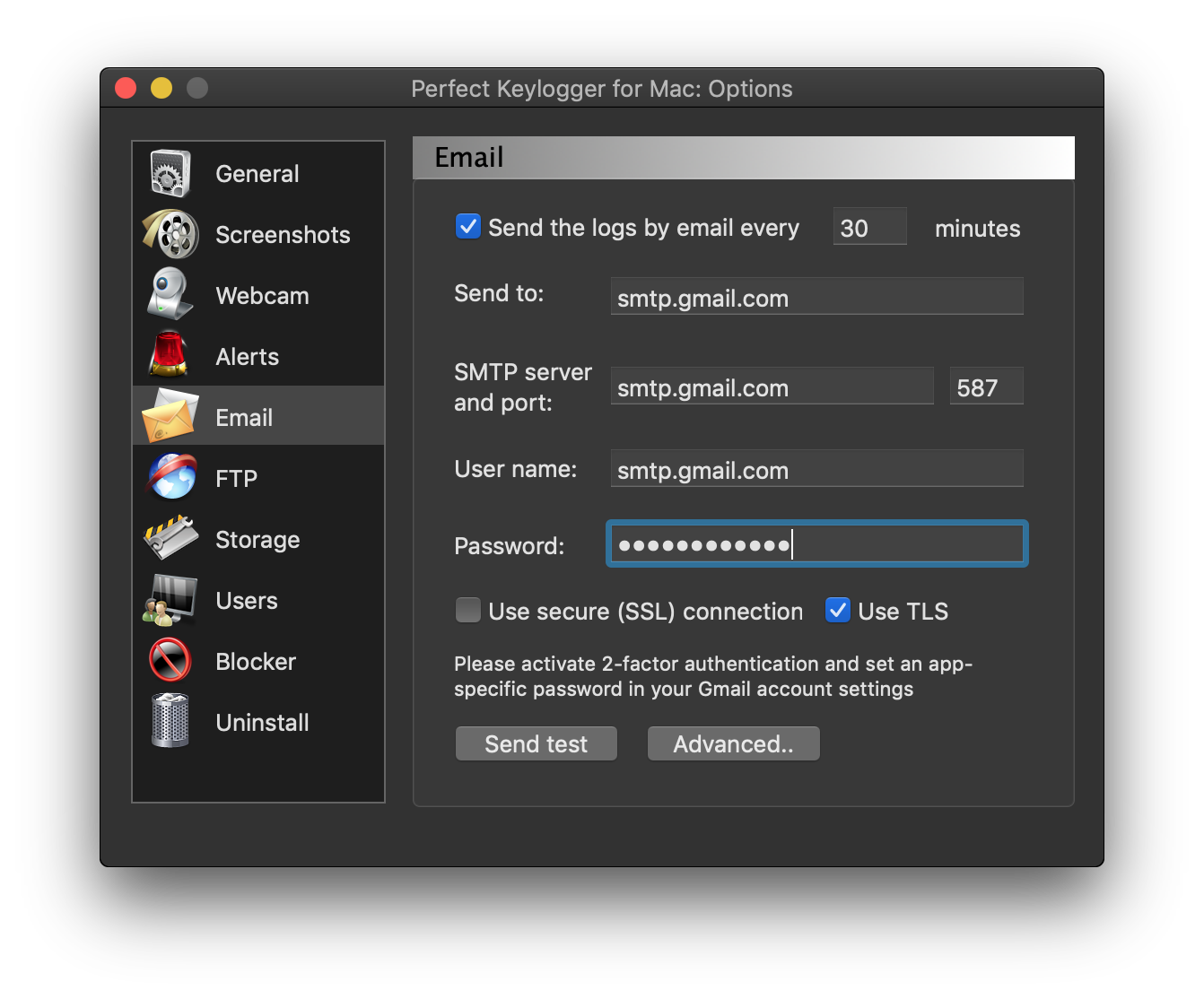This screenshot has height=999, width=1204.
Task: Select the Blocker no-entry icon
Action: click(x=170, y=660)
